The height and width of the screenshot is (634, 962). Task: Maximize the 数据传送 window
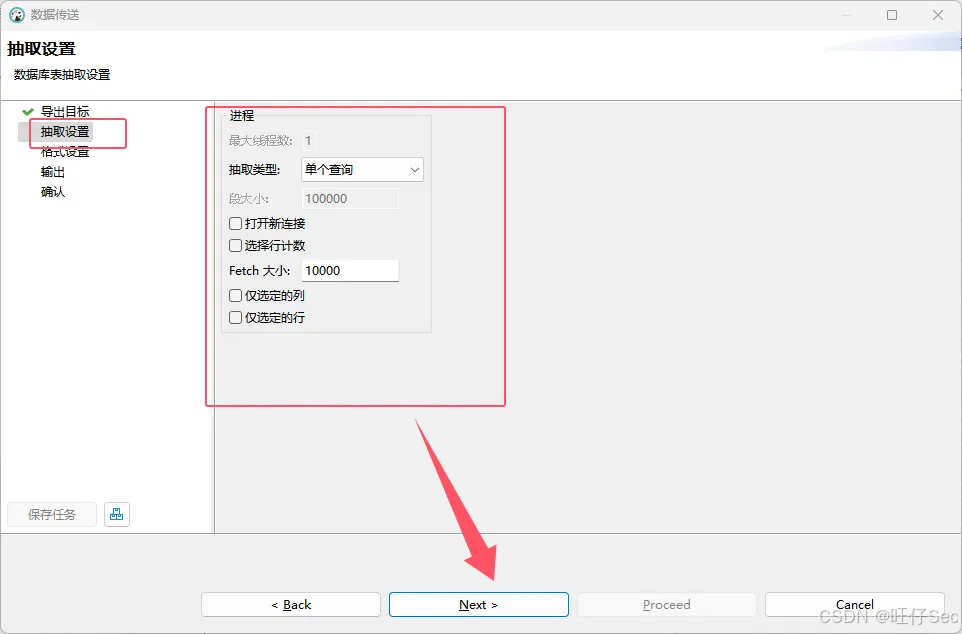(x=892, y=15)
